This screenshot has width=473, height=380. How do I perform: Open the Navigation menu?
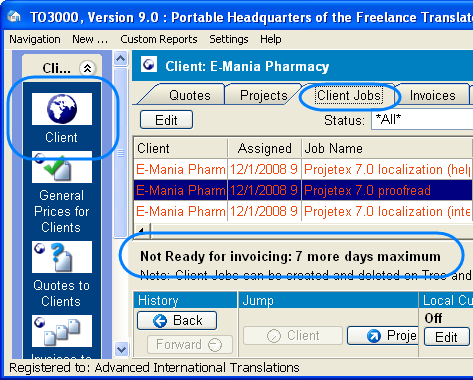click(x=35, y=39)
